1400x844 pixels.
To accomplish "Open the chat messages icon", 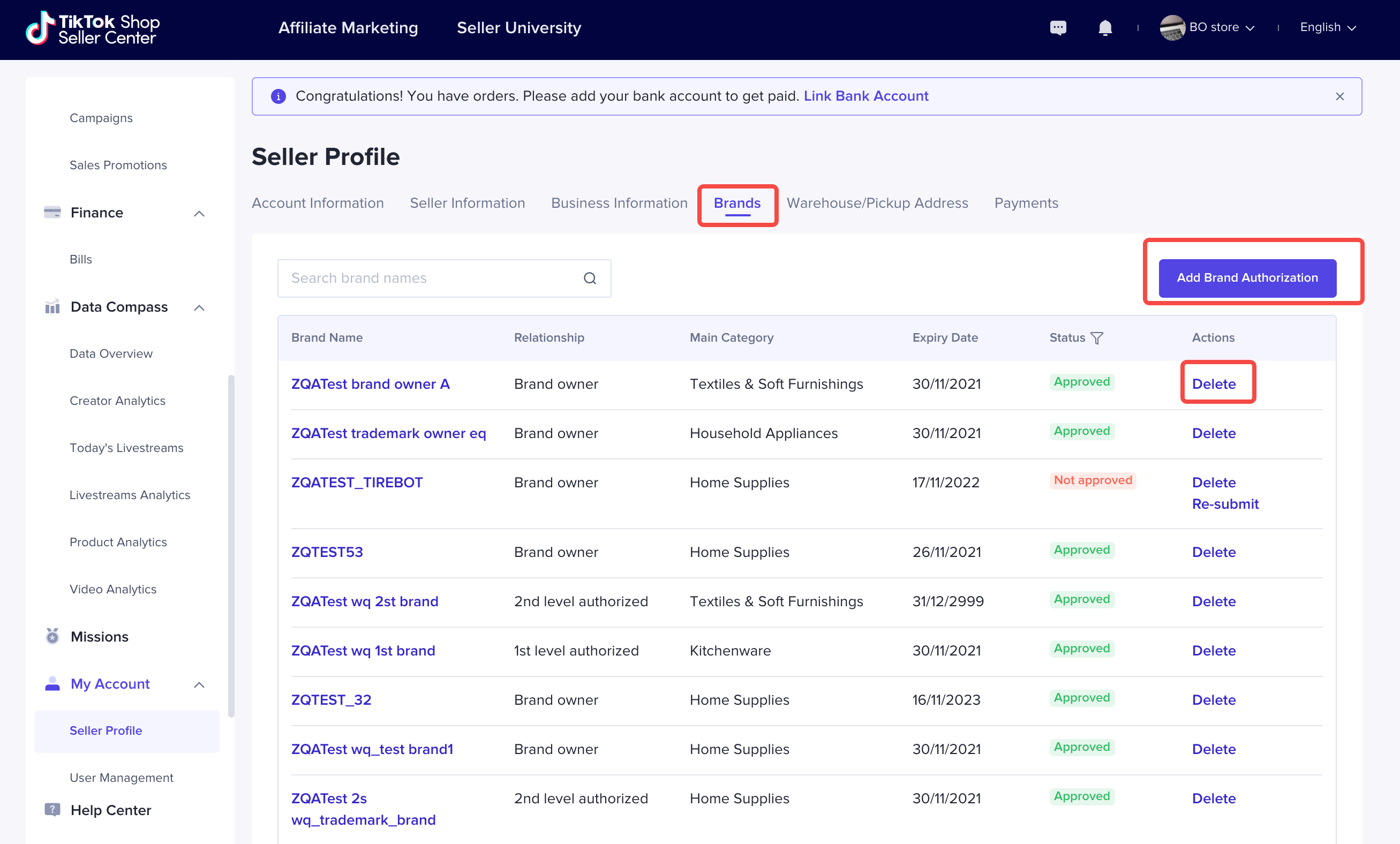I will 1057,27.
